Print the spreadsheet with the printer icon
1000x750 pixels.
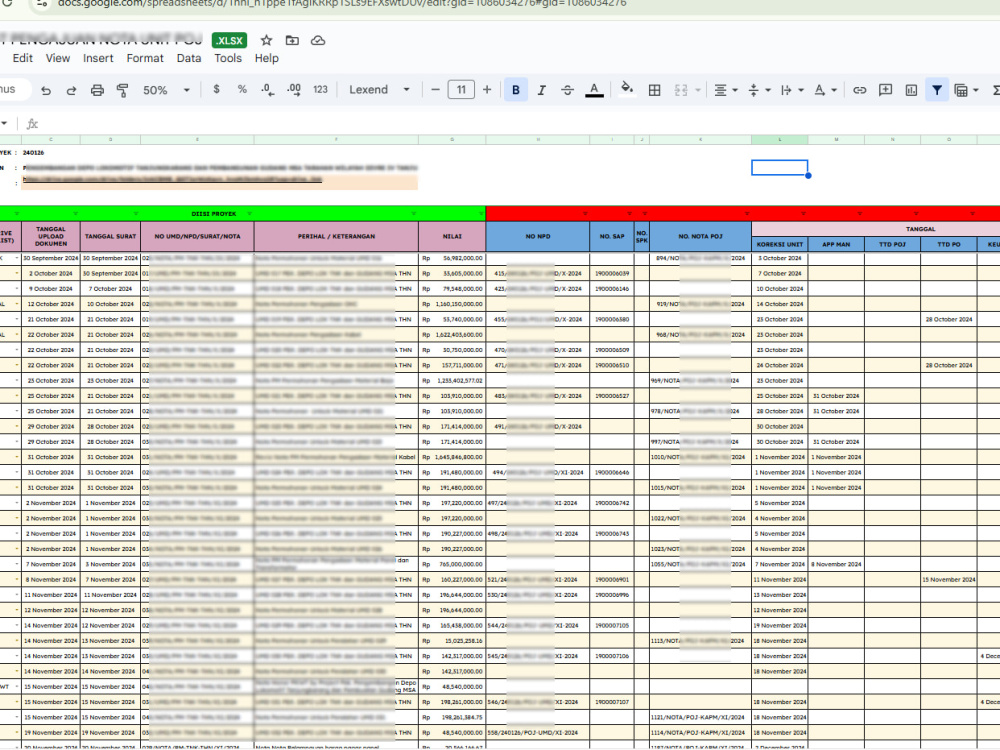click(x=97, y=91)
